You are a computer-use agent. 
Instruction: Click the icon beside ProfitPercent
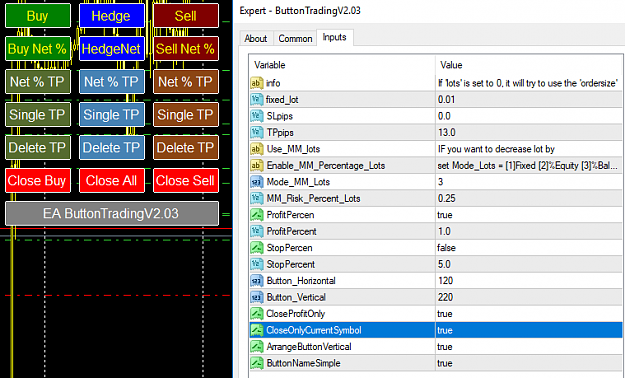tap(257, 231)
